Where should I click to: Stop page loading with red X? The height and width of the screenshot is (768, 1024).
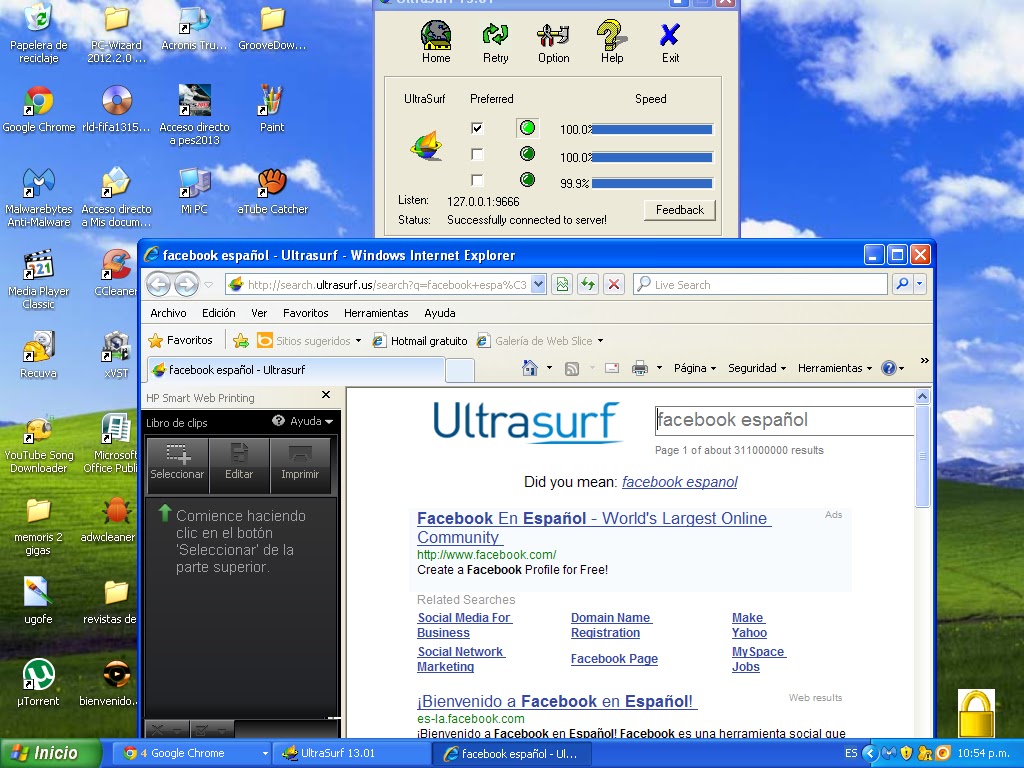(x=614, y=284)
